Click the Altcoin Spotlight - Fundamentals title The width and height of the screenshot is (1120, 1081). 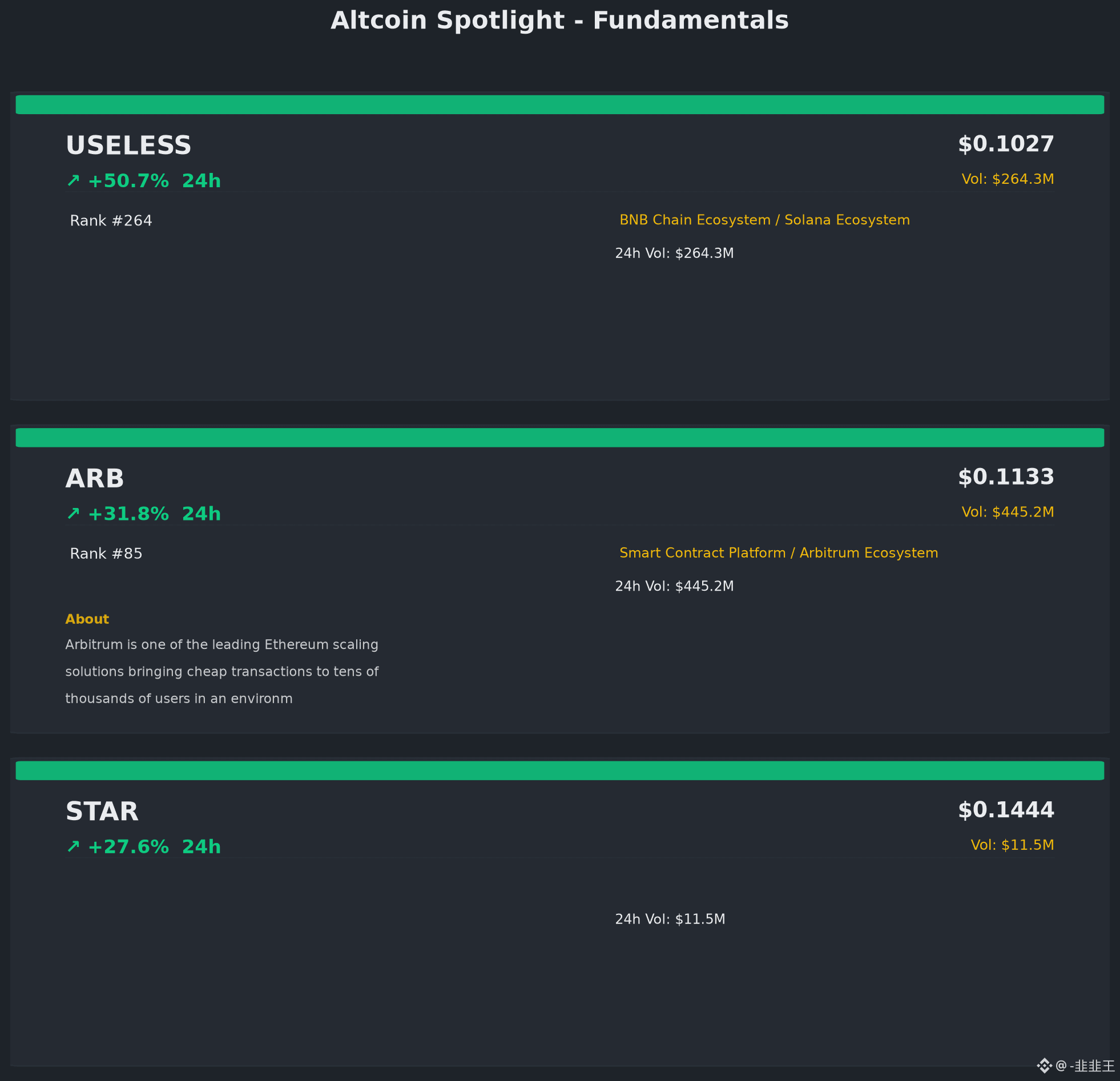[x=560, y=21]
